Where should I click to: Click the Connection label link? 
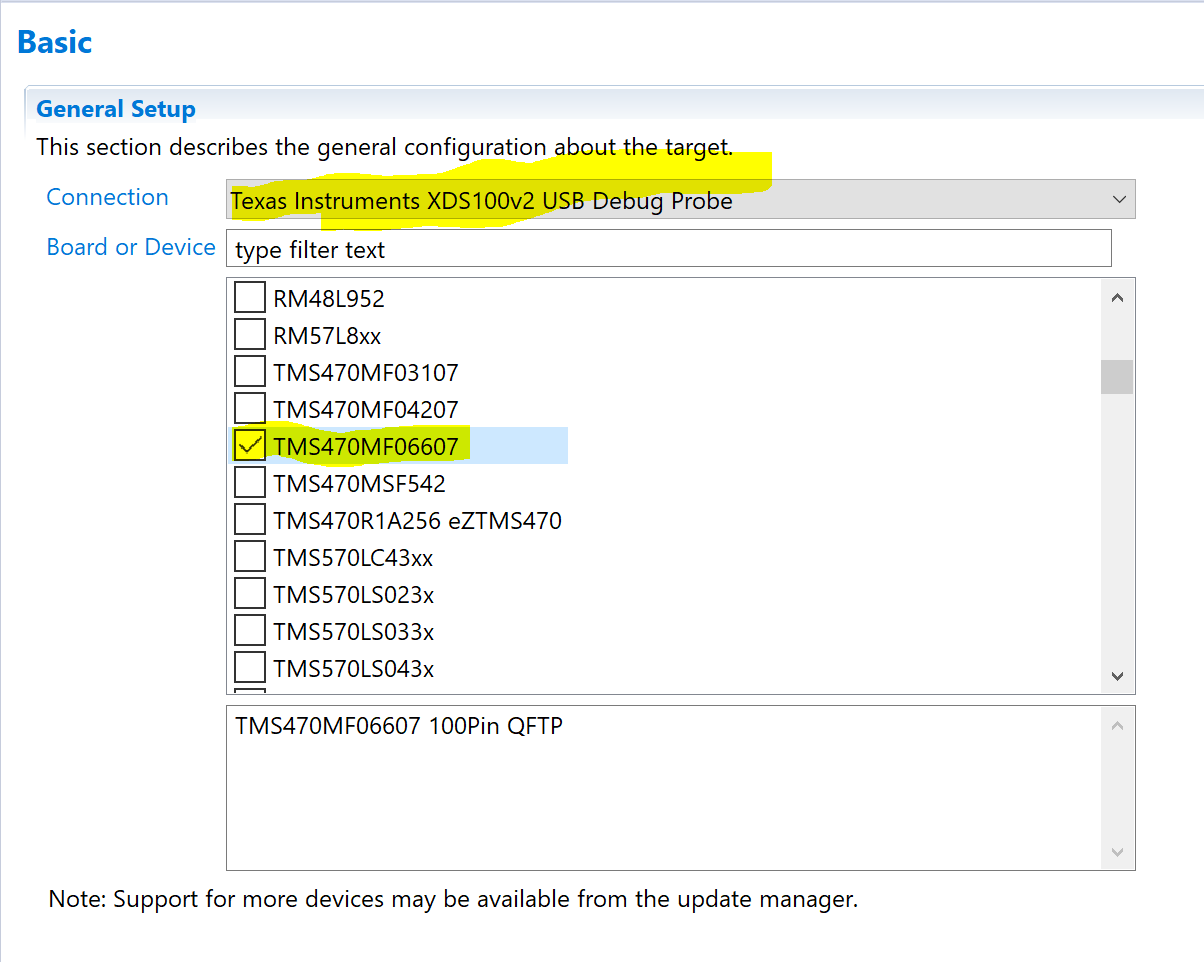[107, 197]
